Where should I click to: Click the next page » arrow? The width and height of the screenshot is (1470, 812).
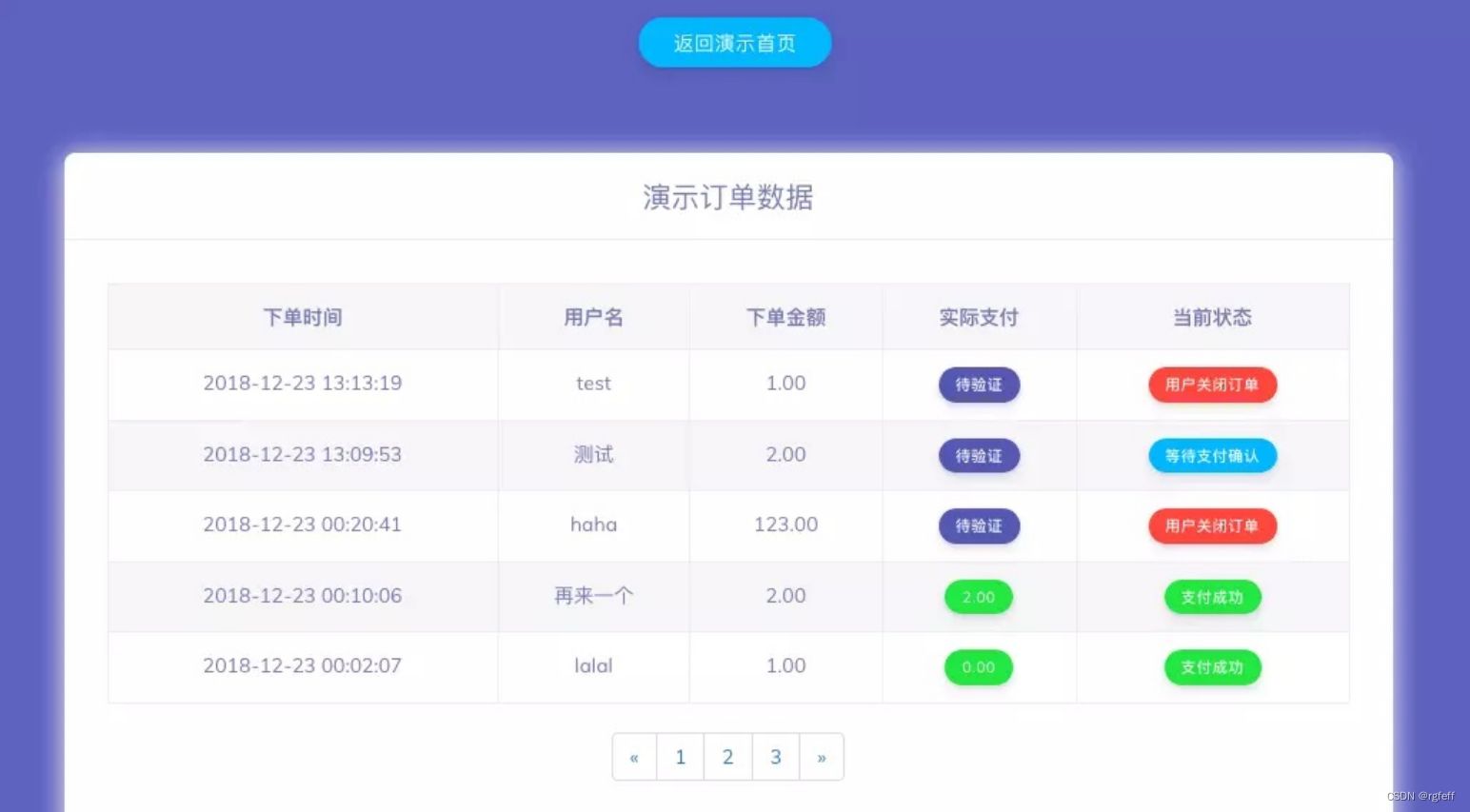(821, 756)
